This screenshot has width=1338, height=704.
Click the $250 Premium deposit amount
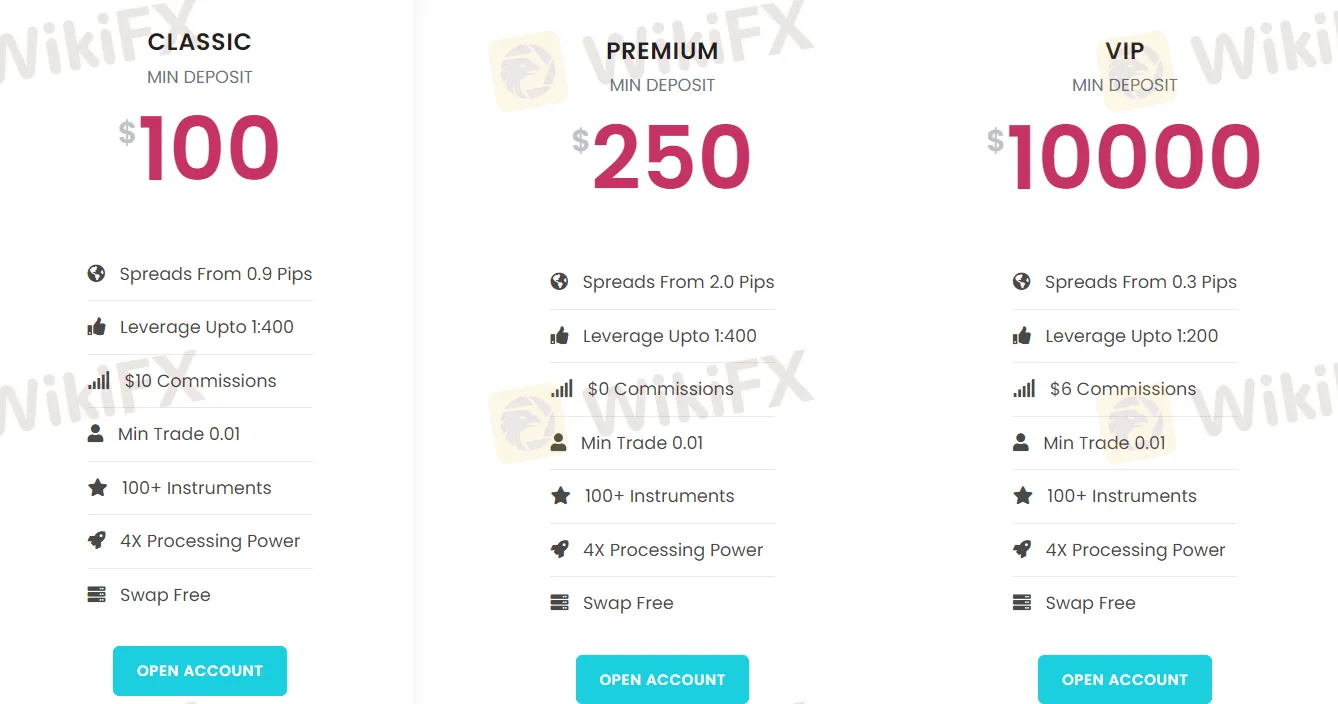[670, 158]
